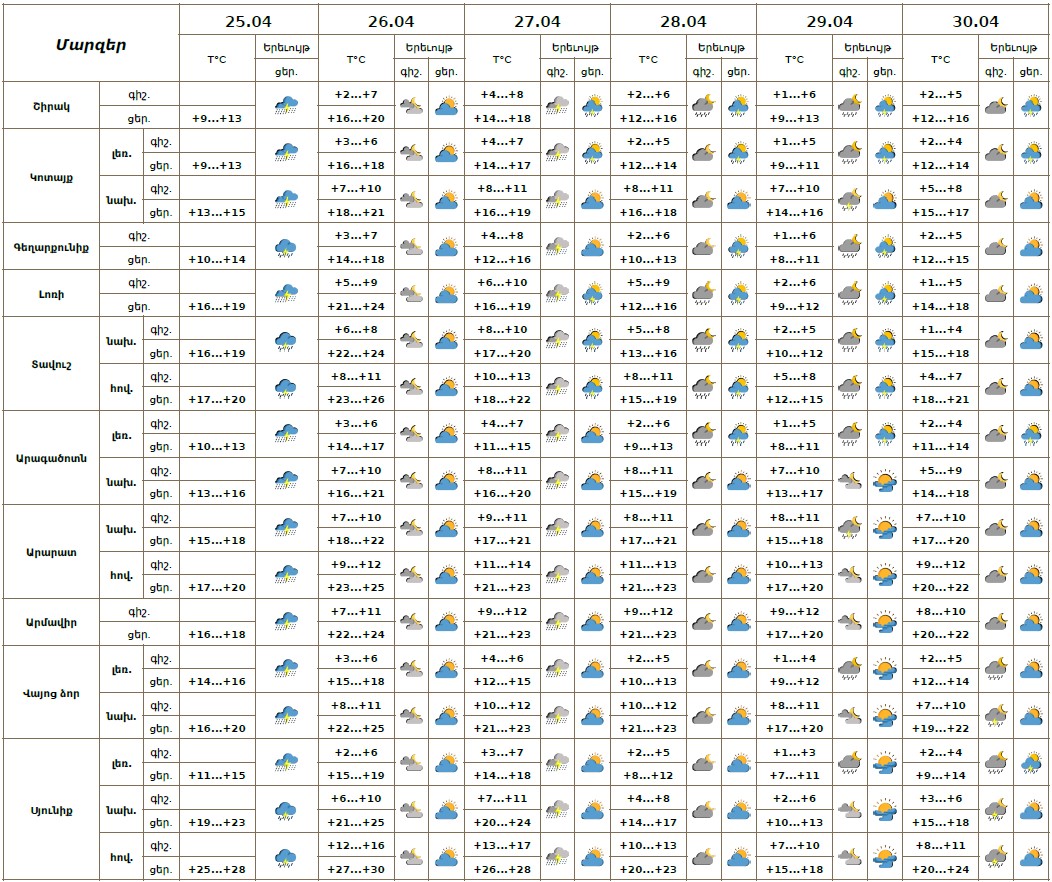
Task: Click Արմավիր daytime sunny icon for 29.04
Action: 884,623
